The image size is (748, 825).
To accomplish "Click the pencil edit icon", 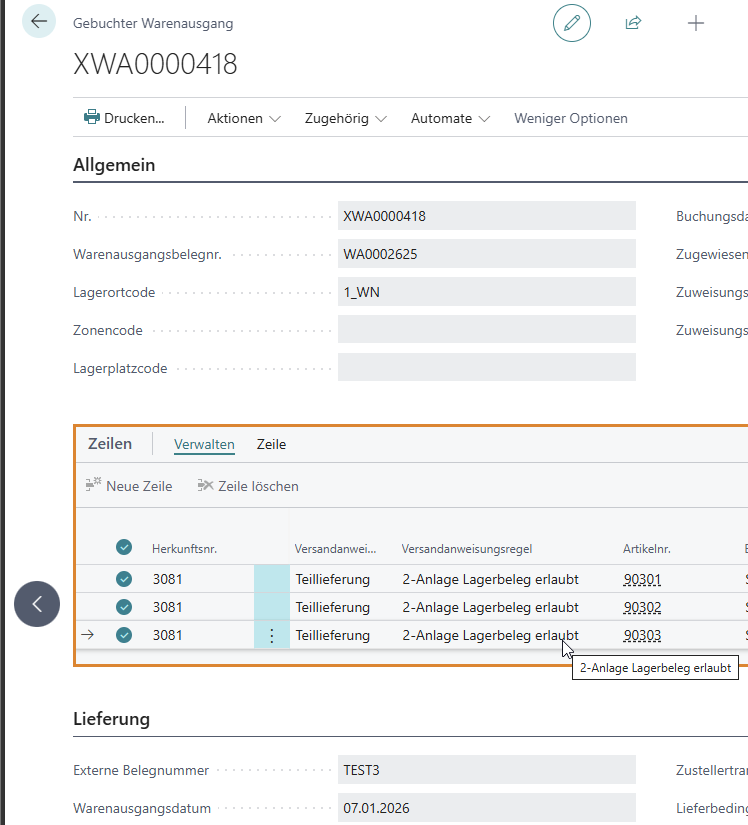I will click(x=572, y=23).
